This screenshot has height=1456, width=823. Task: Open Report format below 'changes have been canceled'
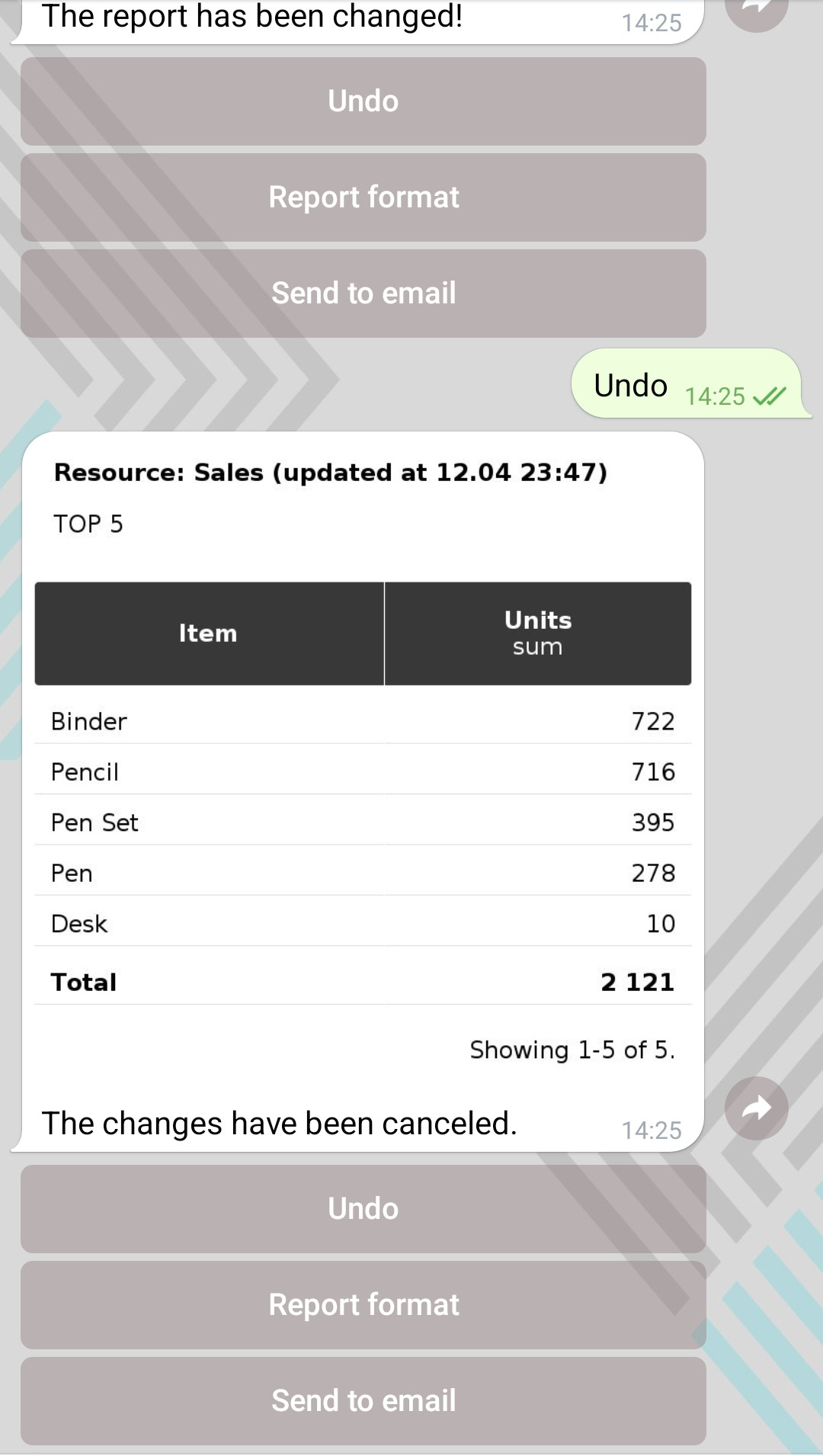[363, 1305]
